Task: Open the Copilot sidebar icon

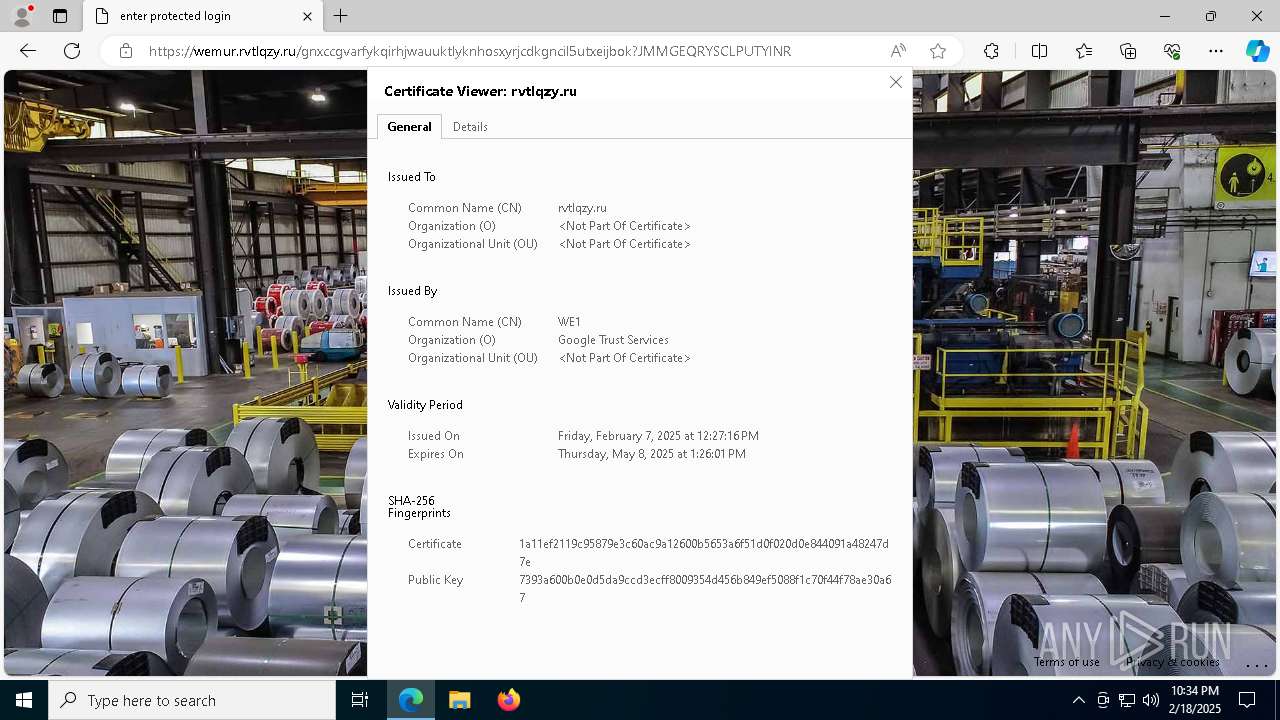Action: point(1257,51)
